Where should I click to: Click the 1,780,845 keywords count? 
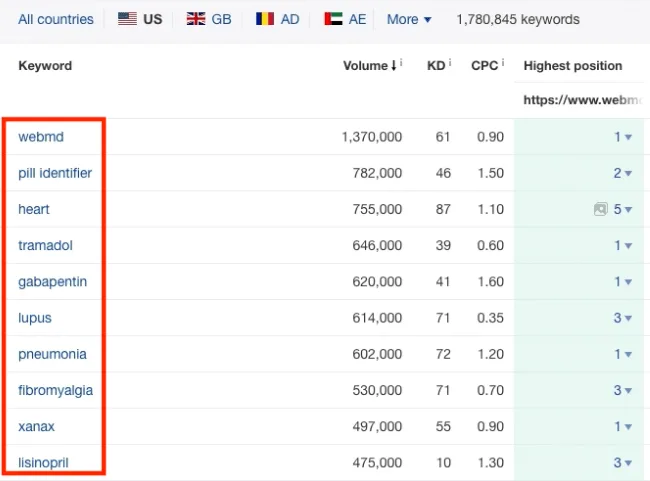pyautogui.click(x=518, y=19)
